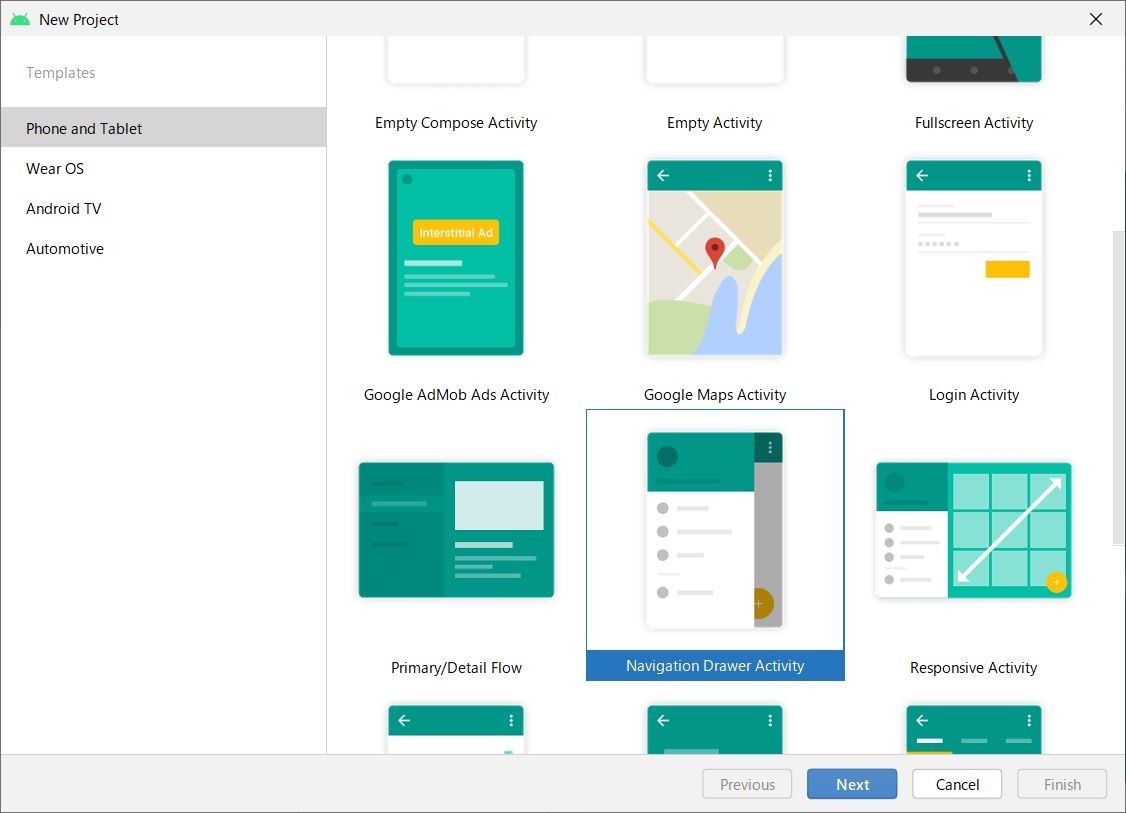Pick the Fullscreen Activity template preview
Image resolution: width=1126 pixels, height=813 pixels.
click(x=974, y=59)
